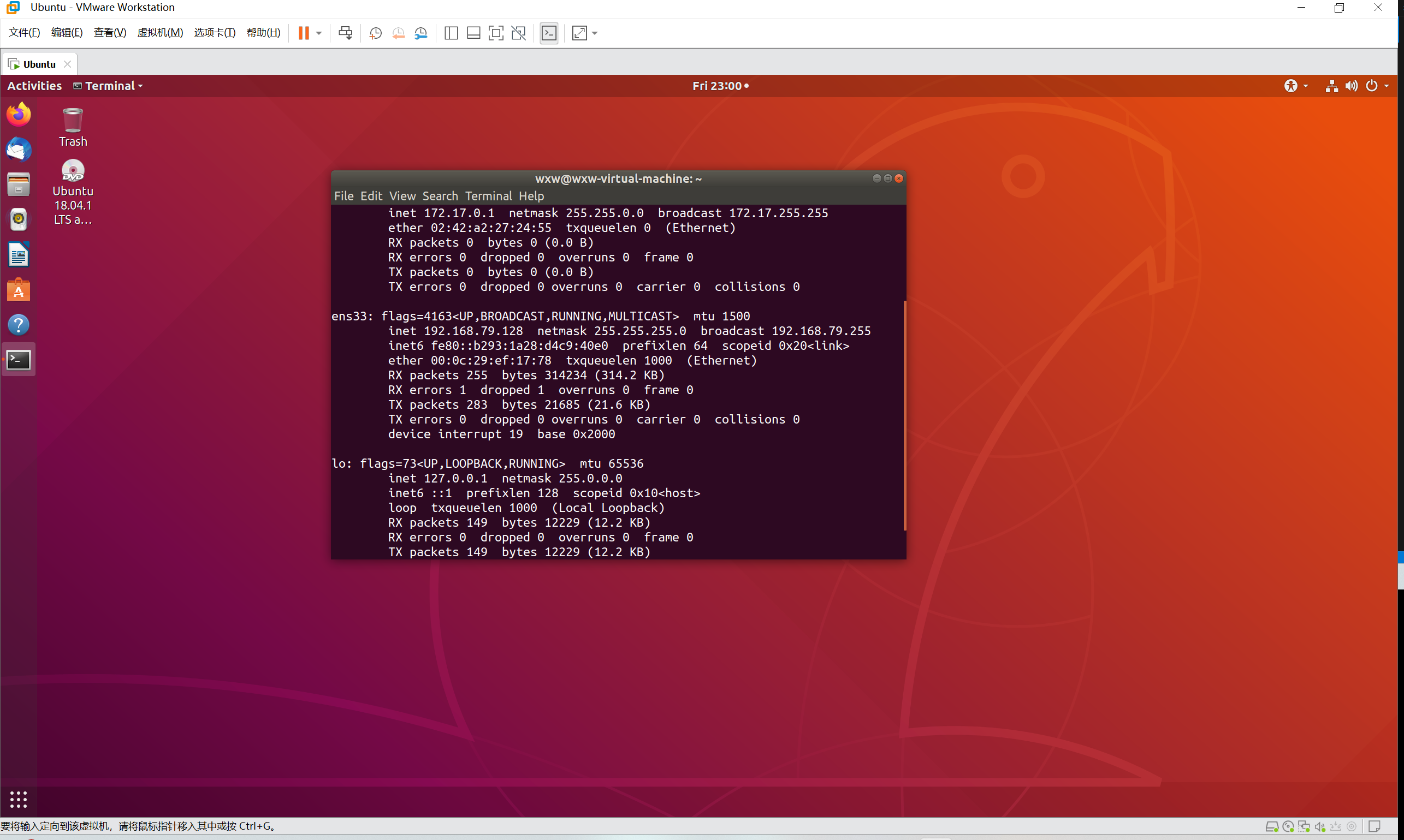Revert to the previous snapshot
This screenshot has width=1404, height=840.
click(398, 33)
